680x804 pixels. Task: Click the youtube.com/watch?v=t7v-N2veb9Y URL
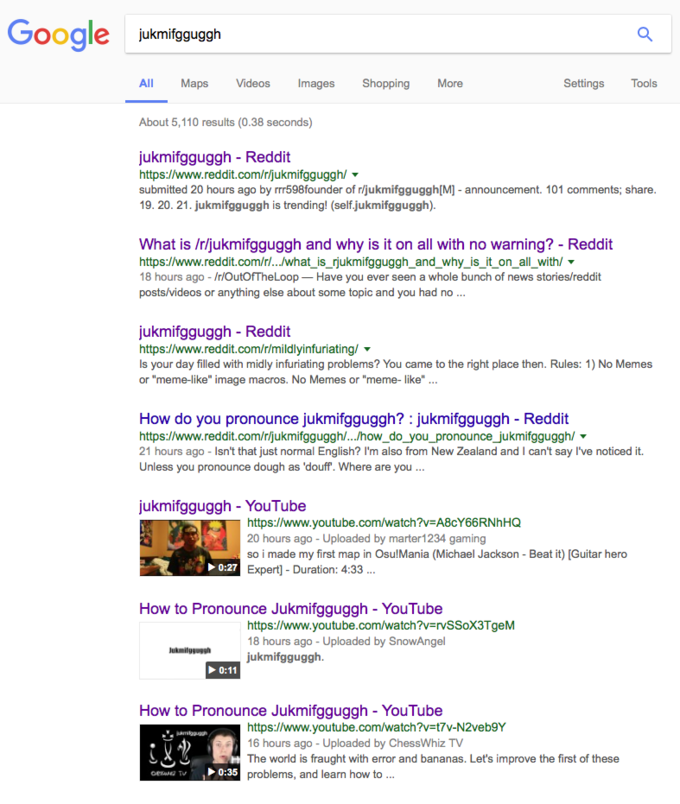point(376,727)
